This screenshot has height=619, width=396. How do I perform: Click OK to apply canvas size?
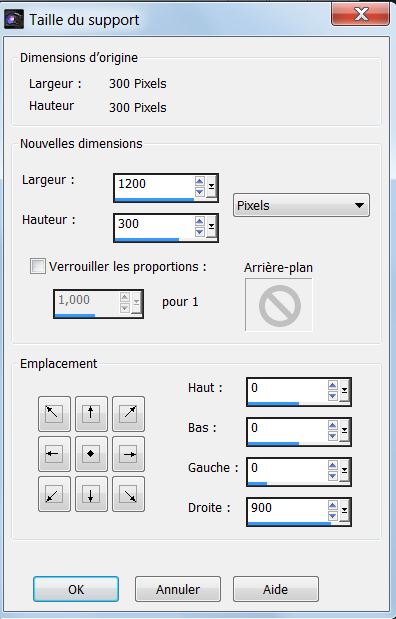(x=76, y=589)
